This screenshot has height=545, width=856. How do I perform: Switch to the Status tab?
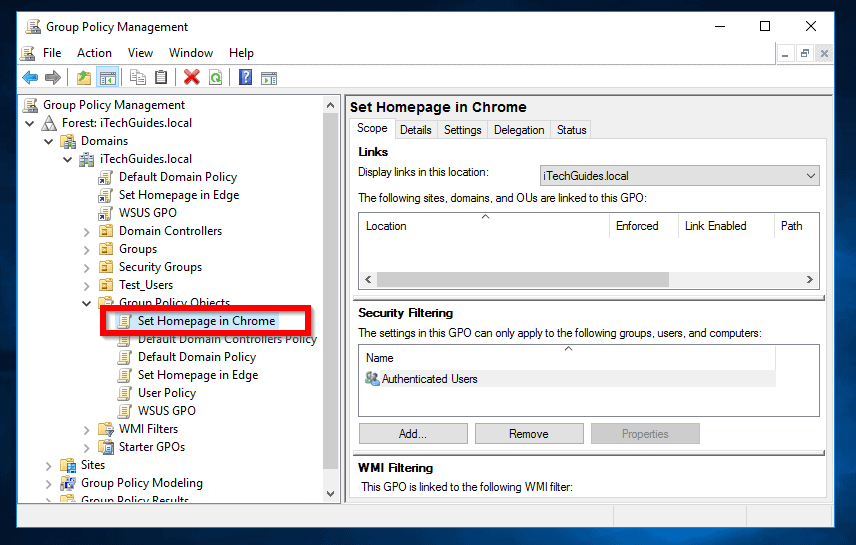tap(571, 130)
